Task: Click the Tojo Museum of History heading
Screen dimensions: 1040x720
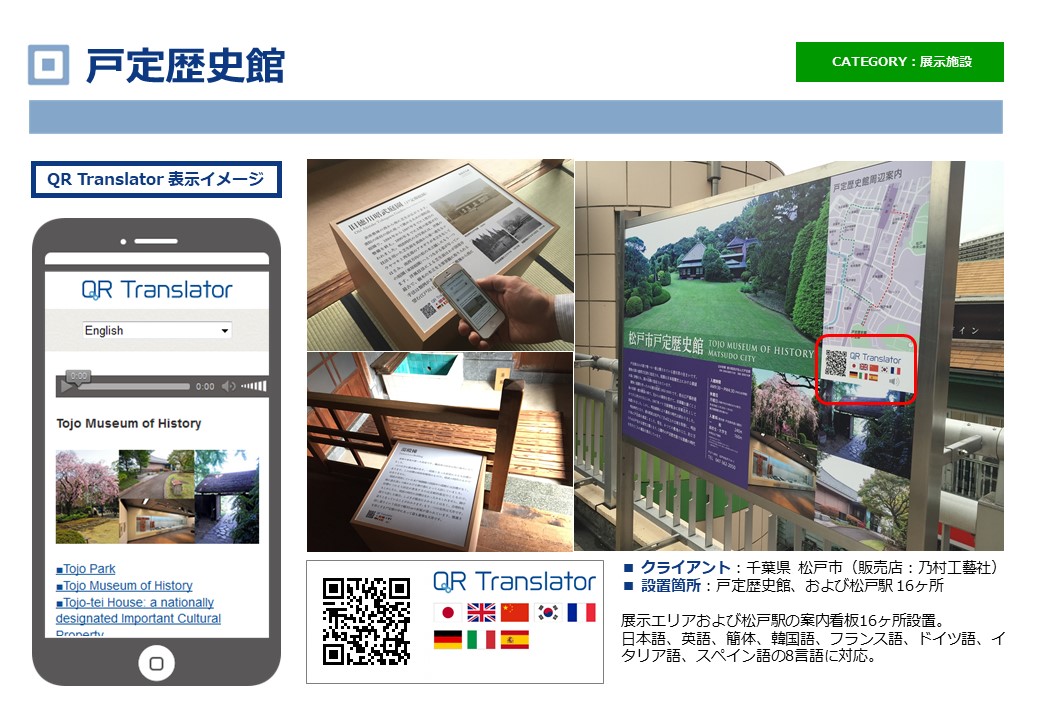Action: click(129, 423)
